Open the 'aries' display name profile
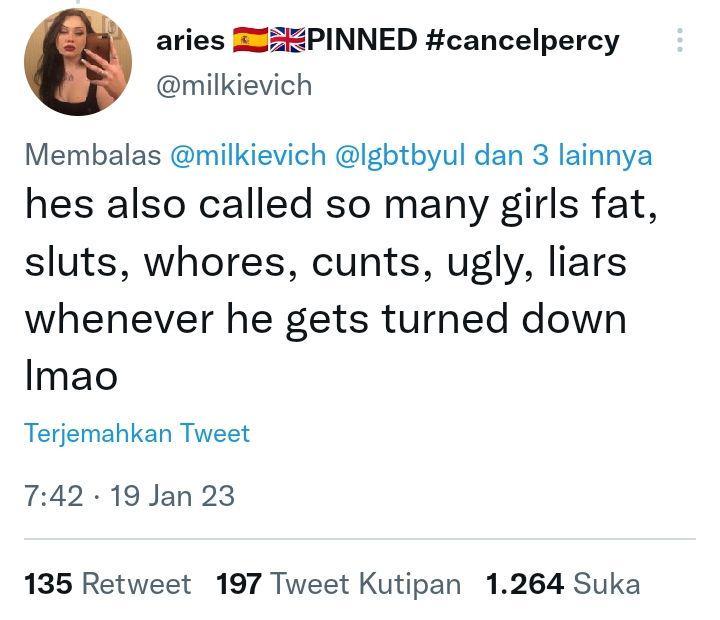This screenshot has width=720, height=620. [191, 40]
